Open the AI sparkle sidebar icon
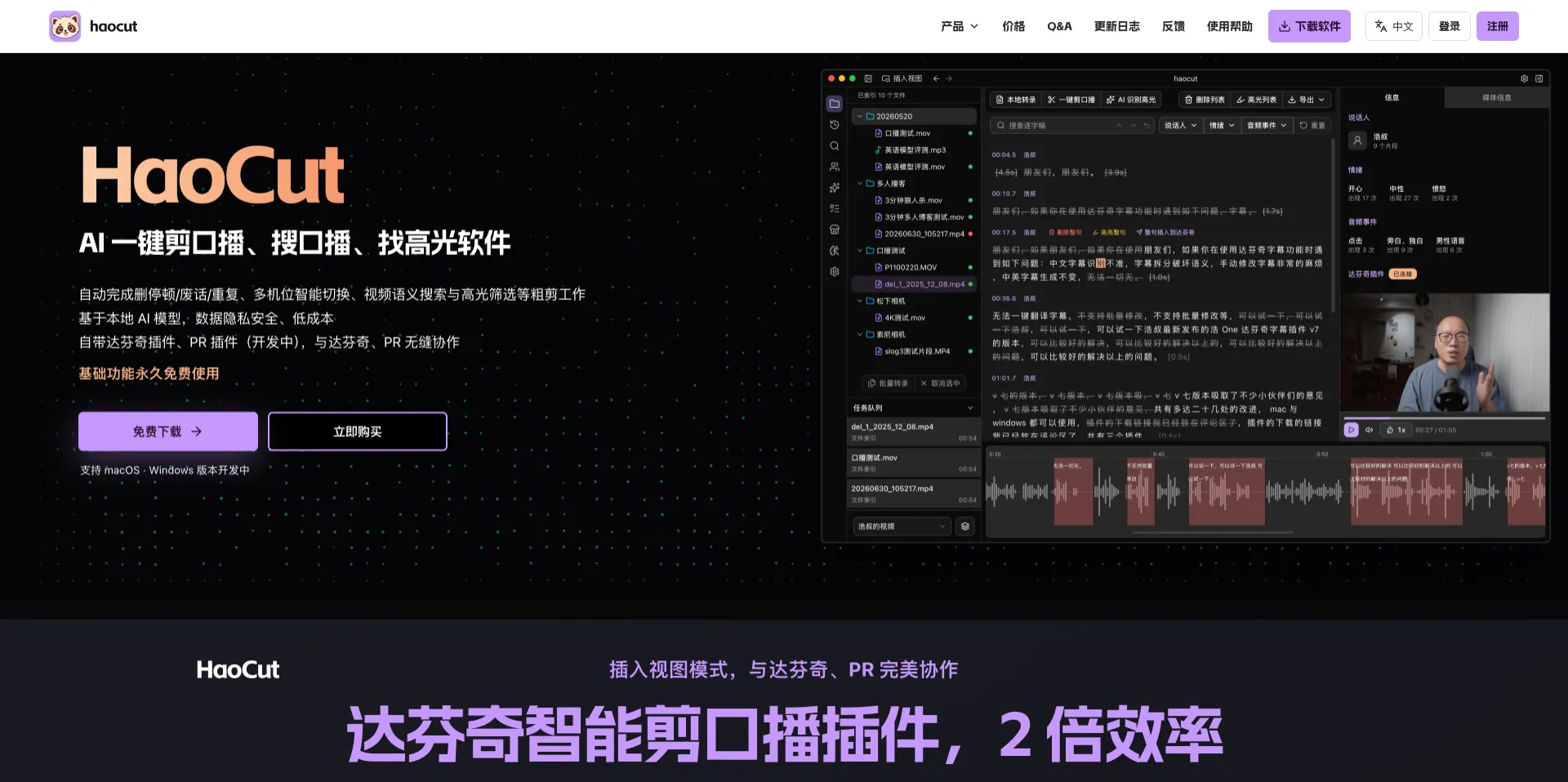Image resolution: width=1568 pixels, height=782 pixels. tap(834, 188)
